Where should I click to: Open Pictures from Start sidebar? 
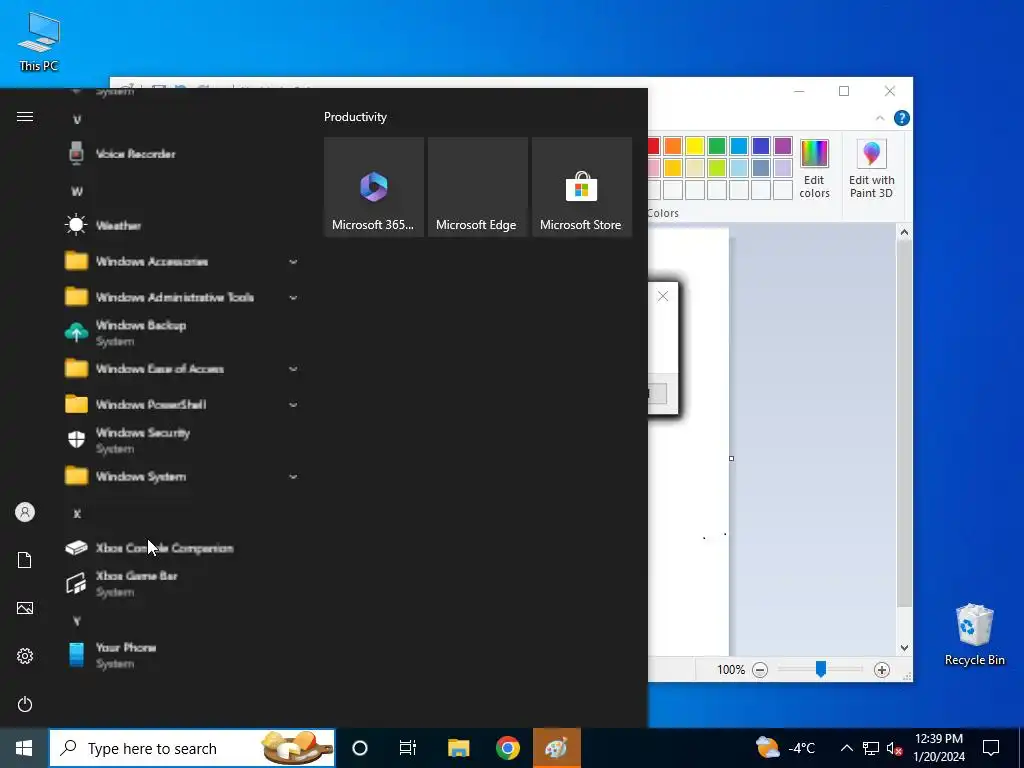pyautogui.click(x=25, y=608)
